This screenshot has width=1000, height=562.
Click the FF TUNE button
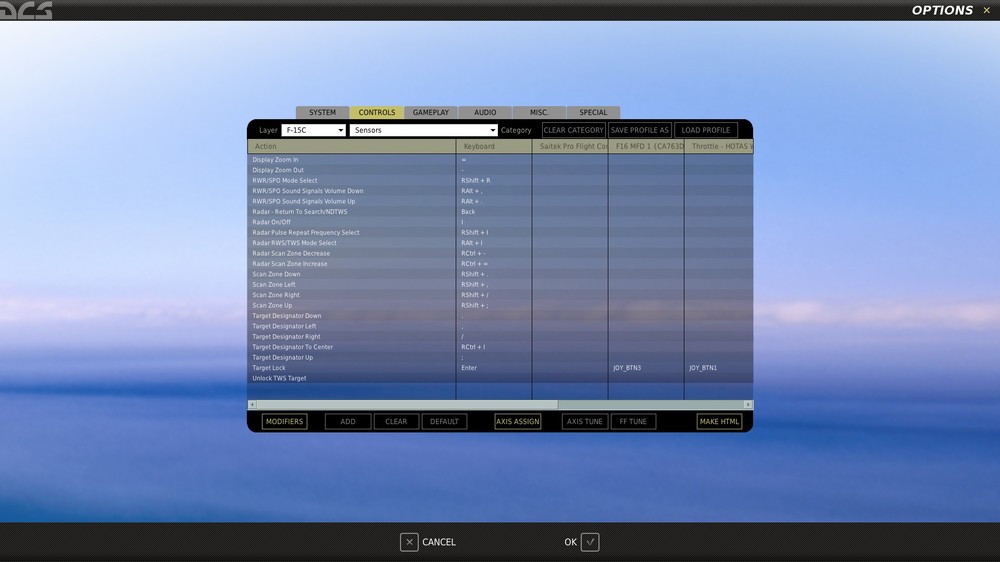pyautogui.click(x=633, y=422)
